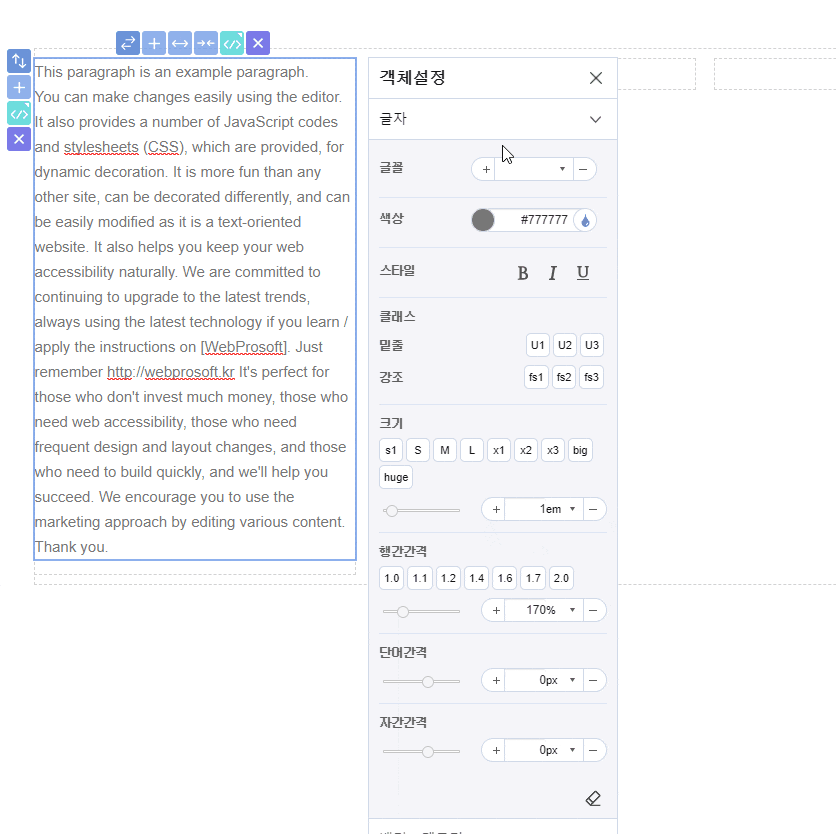Click the up-down reorder icon in left toolbar
Image resolution: width=836 pixels, height=834 pixels.
(x=19, y=61)
